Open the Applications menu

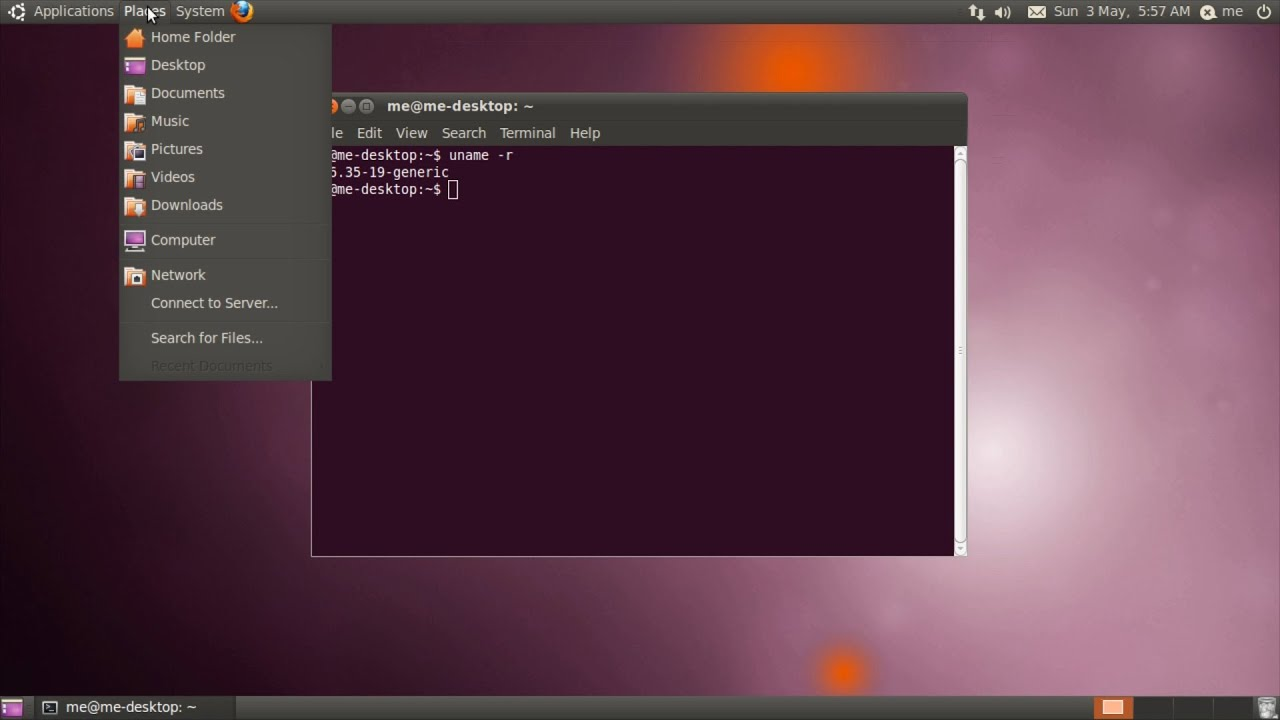pyautogui.click(x=62, y=11)
